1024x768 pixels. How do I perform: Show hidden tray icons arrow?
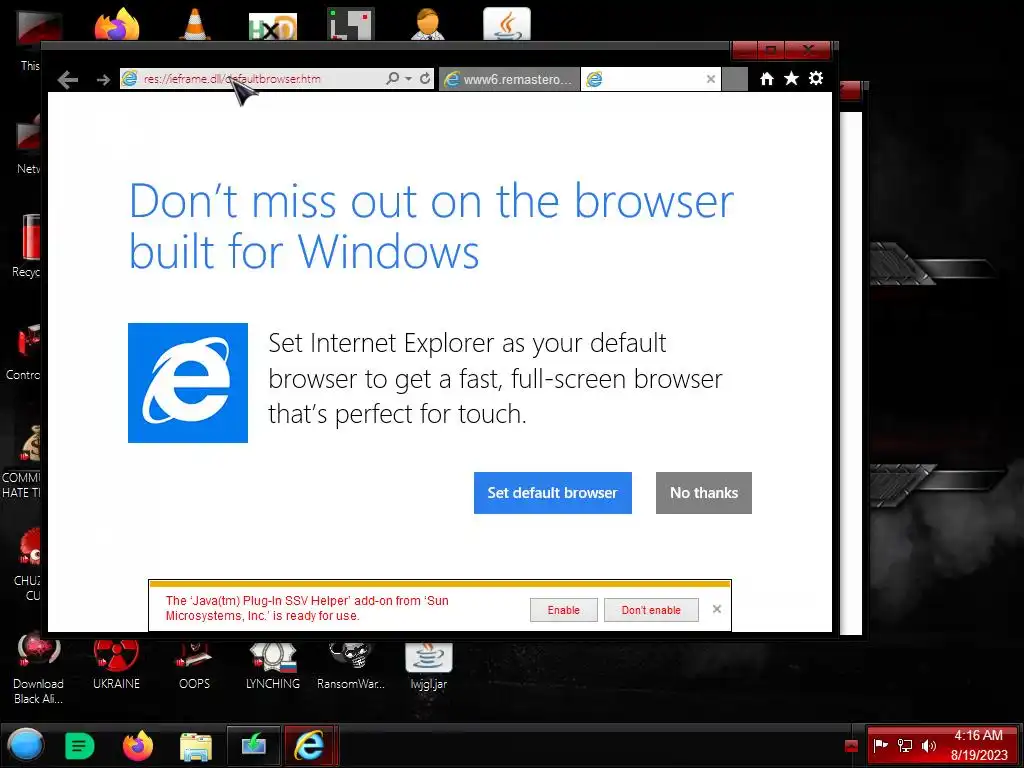tap(851, 745)
